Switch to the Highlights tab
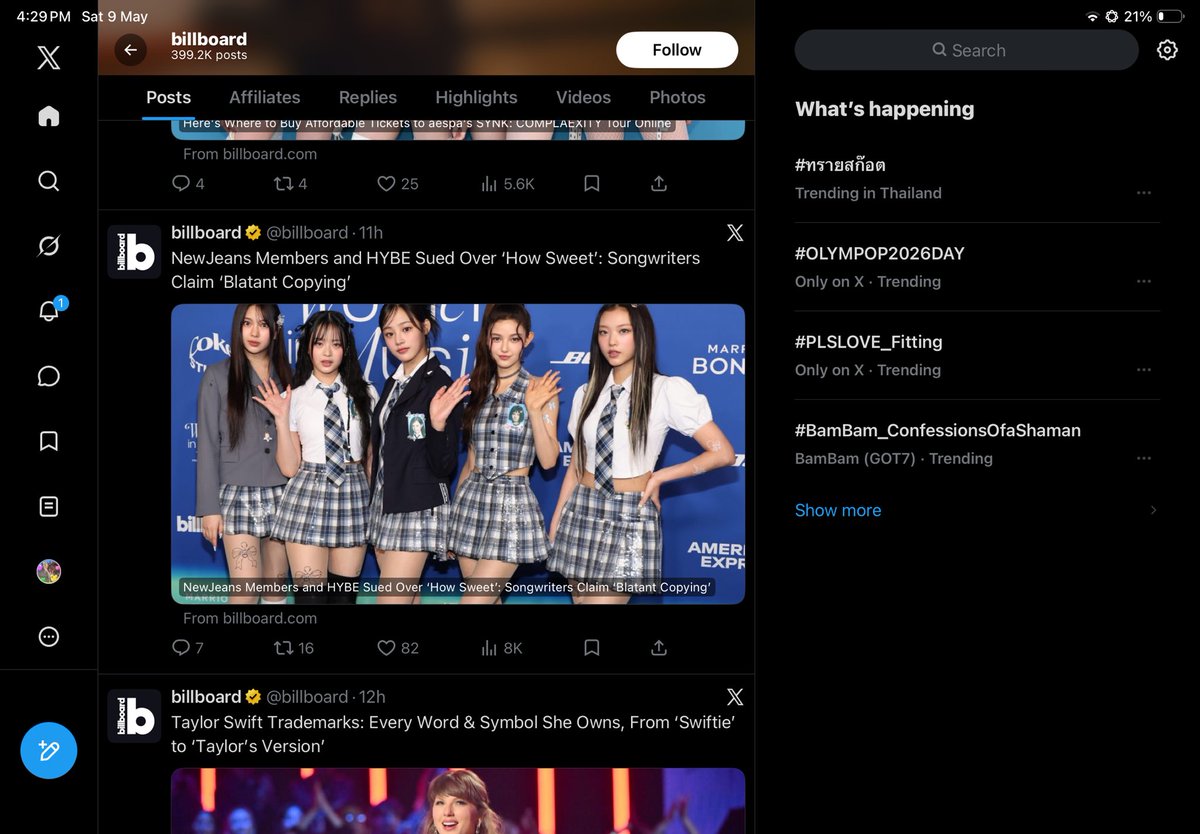 pyautogui.click(x=476, y=97)
